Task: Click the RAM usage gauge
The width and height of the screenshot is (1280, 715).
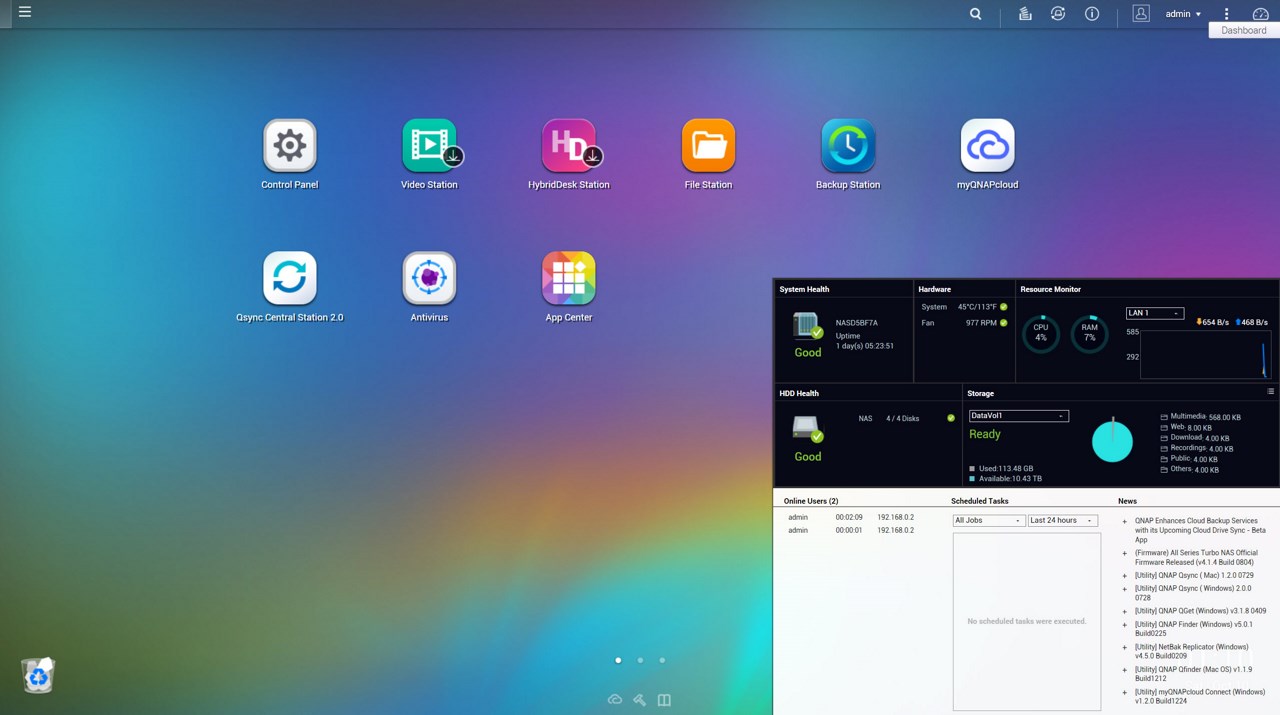Action: coord(1090,334)
